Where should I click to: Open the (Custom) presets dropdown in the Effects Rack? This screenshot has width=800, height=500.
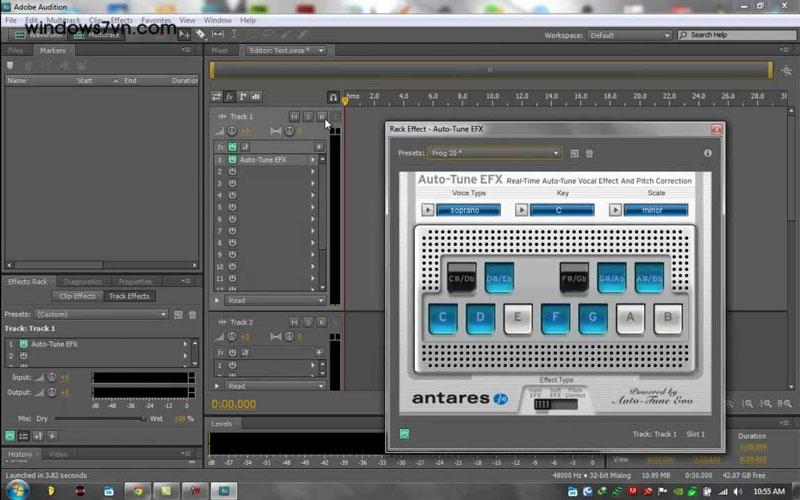101,314
